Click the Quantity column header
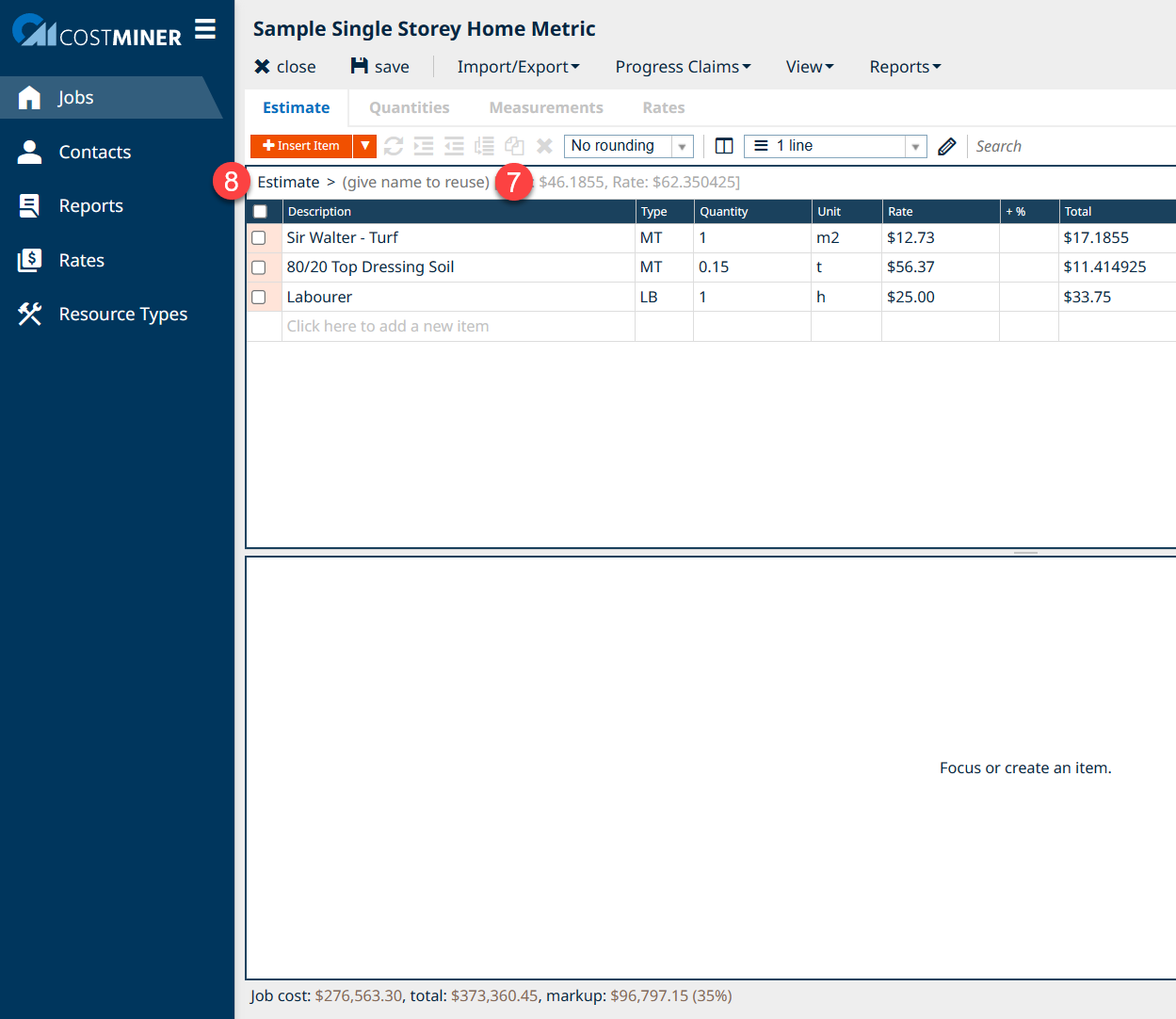1176x1019 pixels. pyautogui.click(x=753, y=212)
